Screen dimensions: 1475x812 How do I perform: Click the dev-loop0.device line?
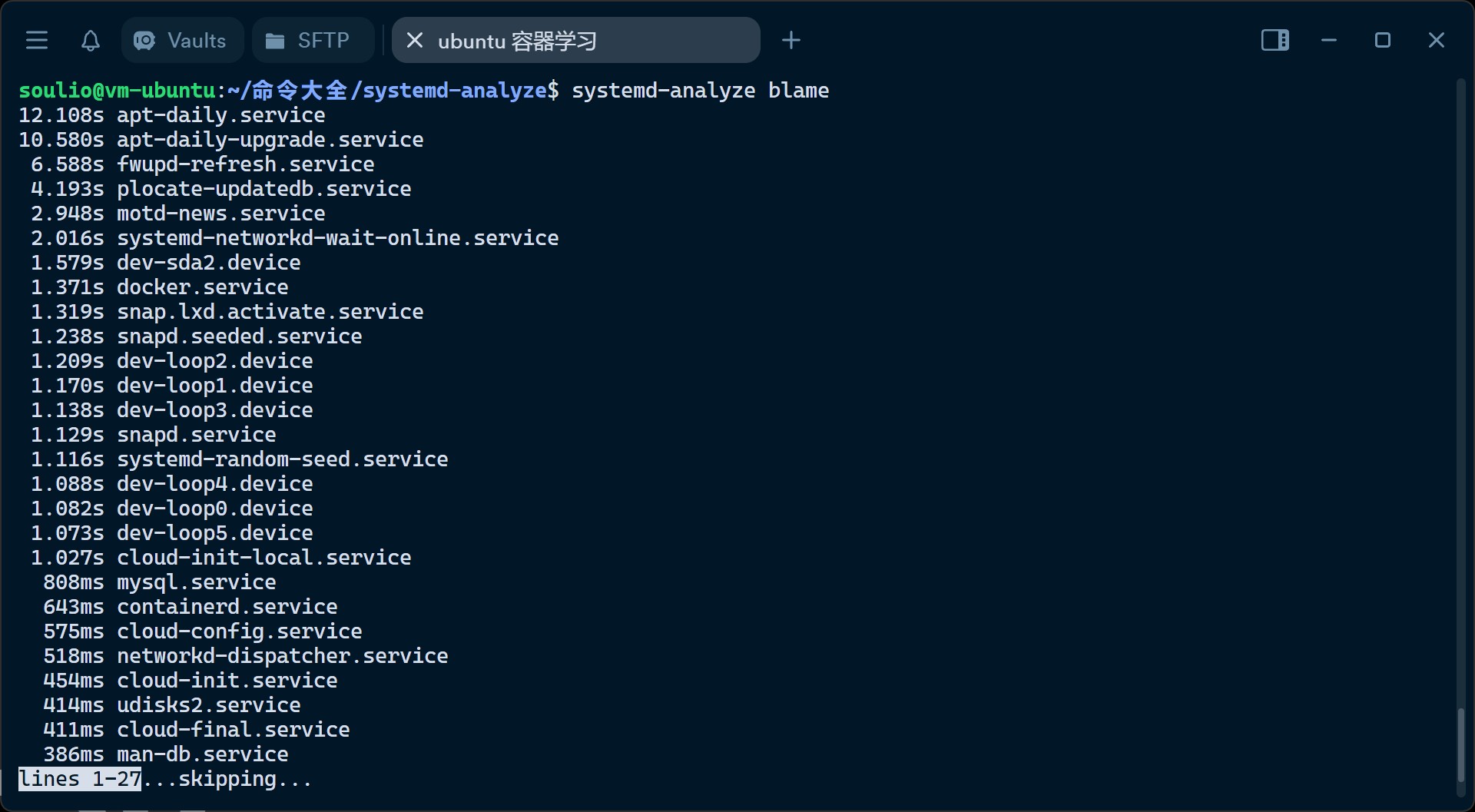click(172, 509)
